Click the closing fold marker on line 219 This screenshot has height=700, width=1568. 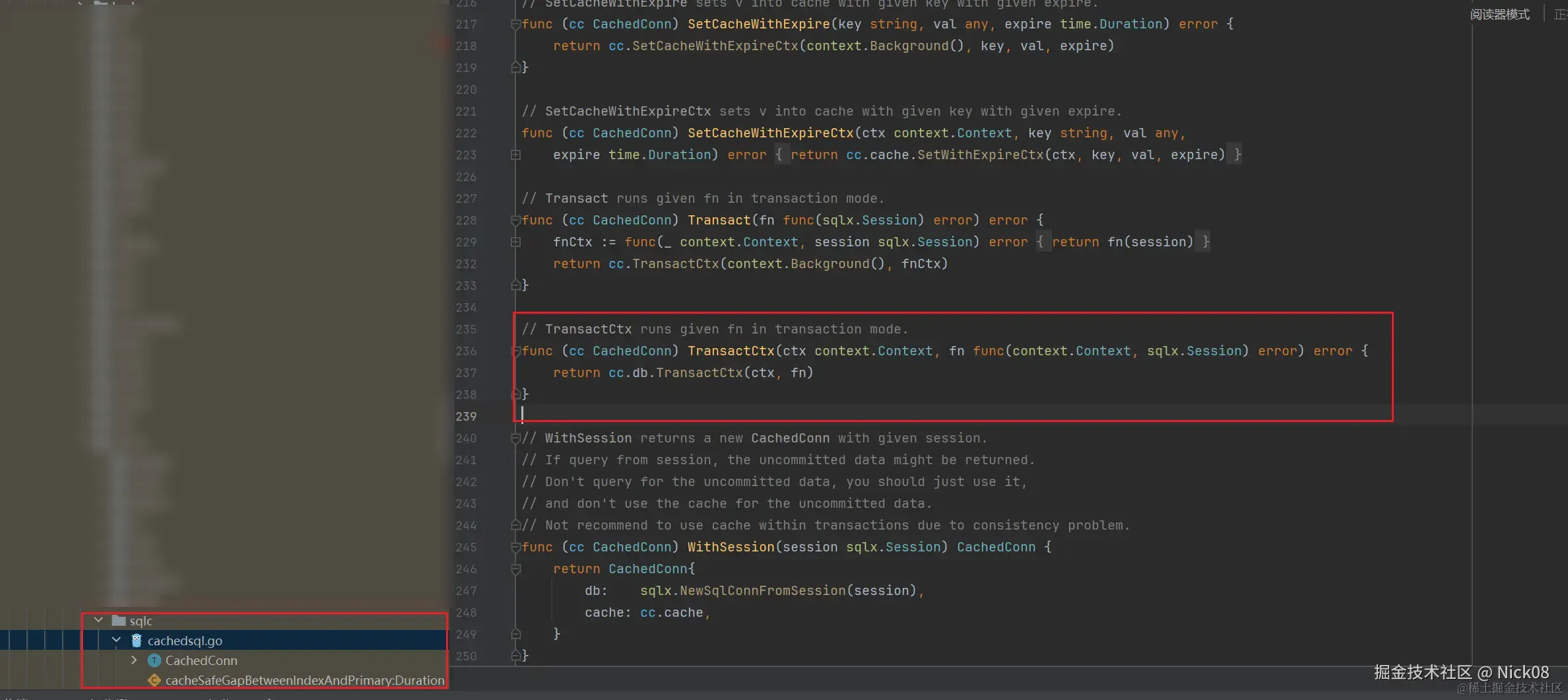515,67
